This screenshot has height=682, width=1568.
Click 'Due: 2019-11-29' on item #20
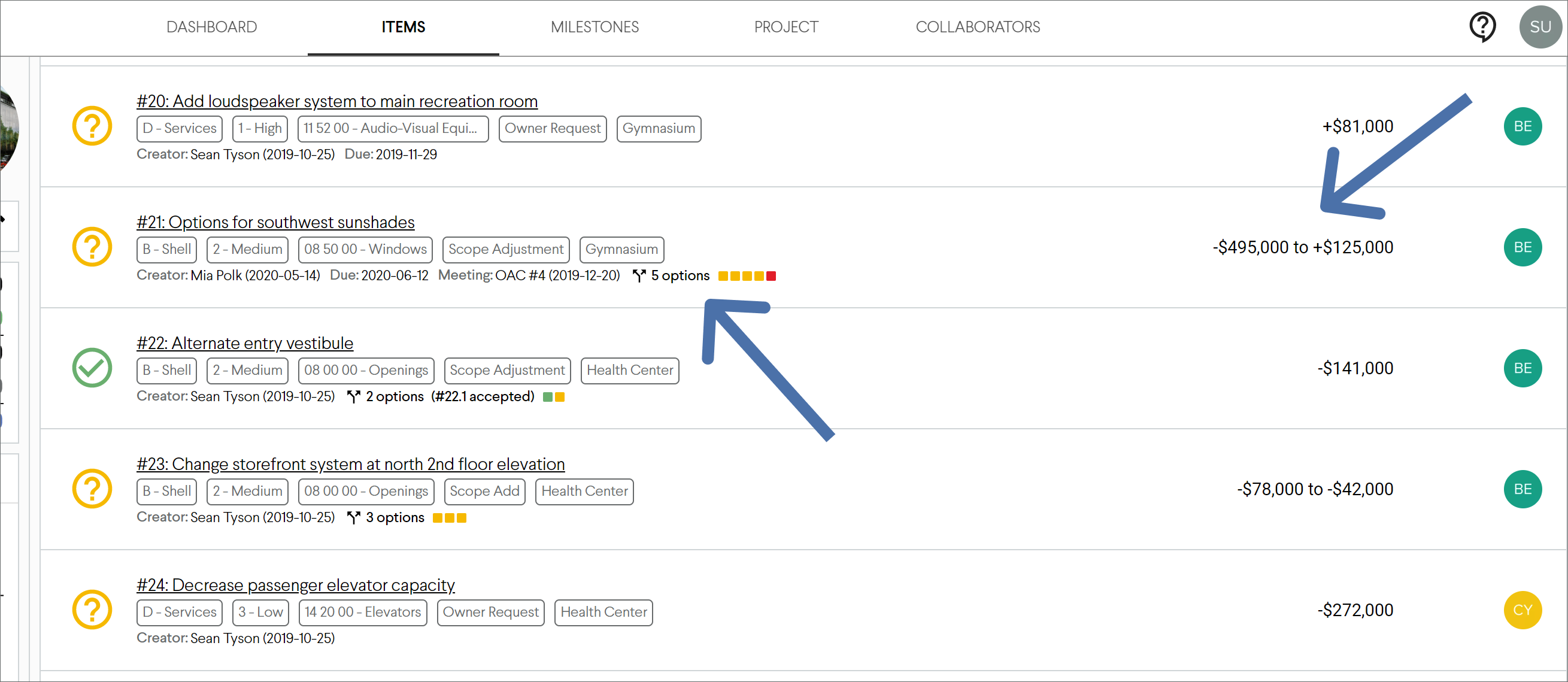pos(391,154)
